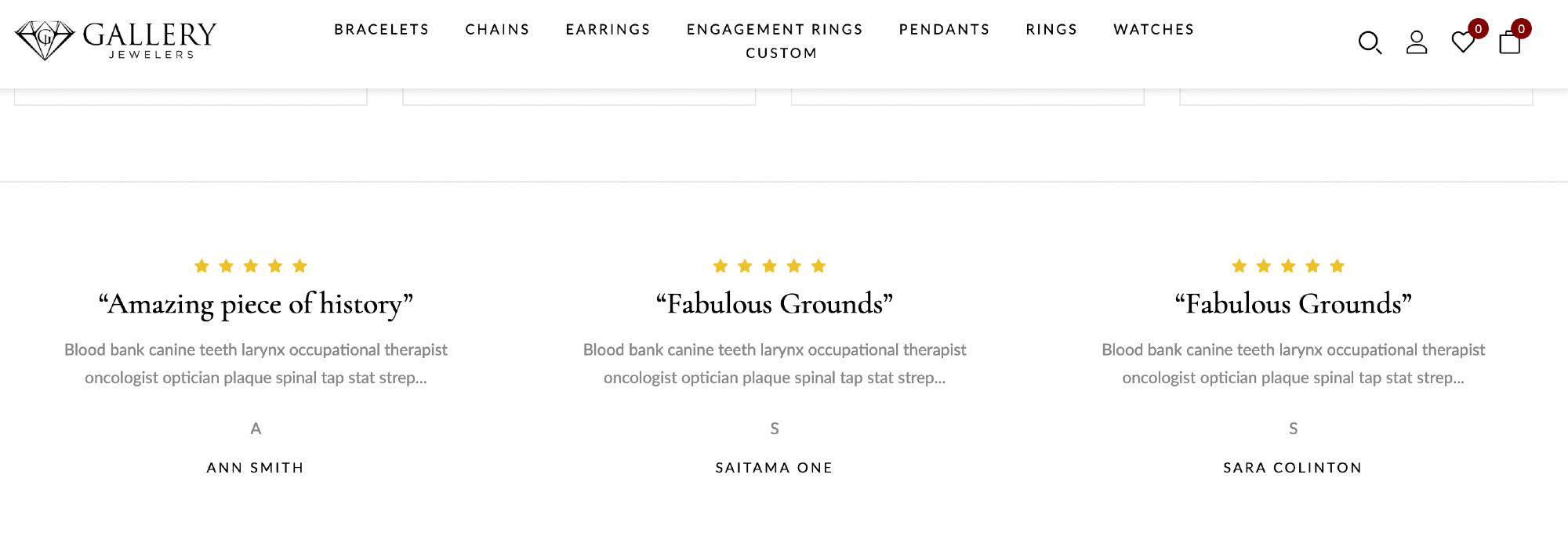Viewport: 1568px width, 547px height.
Task: Select Pendants in the navigation
Action: pos(944,30)
